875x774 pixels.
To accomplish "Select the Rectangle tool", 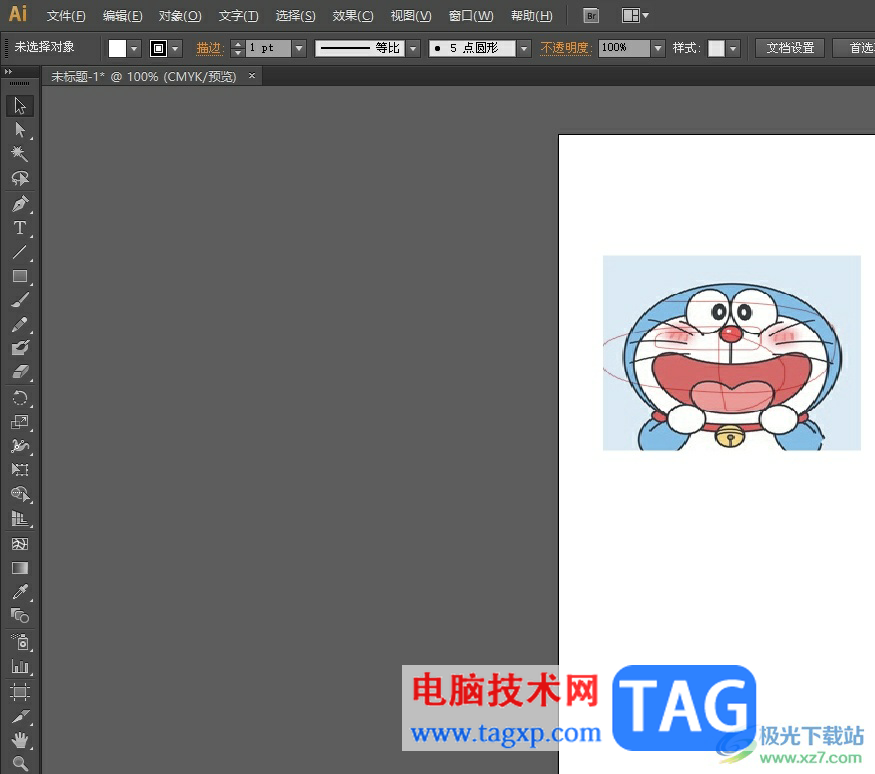I will click(20, 276).
